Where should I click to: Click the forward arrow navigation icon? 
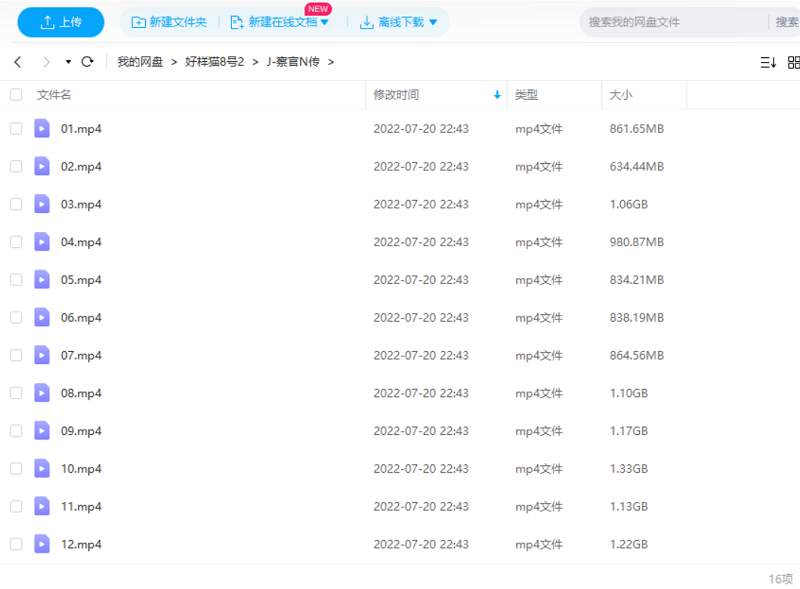46,62
